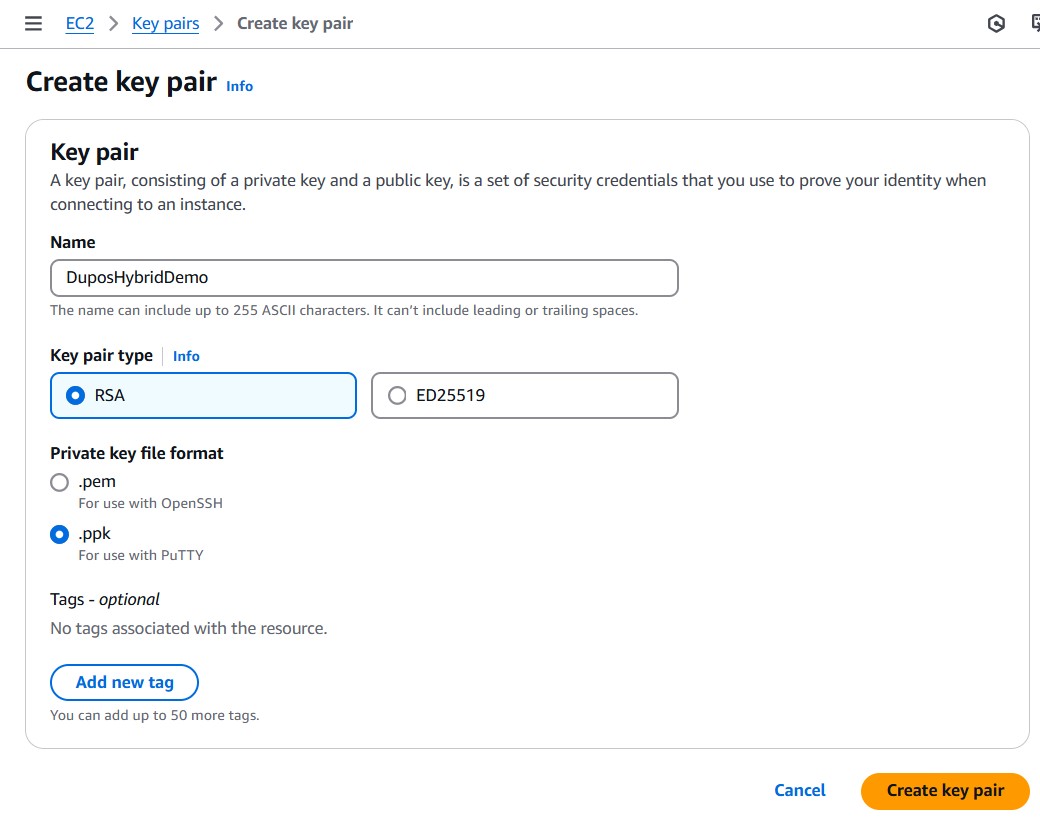This screenshot has width=1040, height=835.
Task: Select the .ppk format for PuTTY
Action: point(60,535)
